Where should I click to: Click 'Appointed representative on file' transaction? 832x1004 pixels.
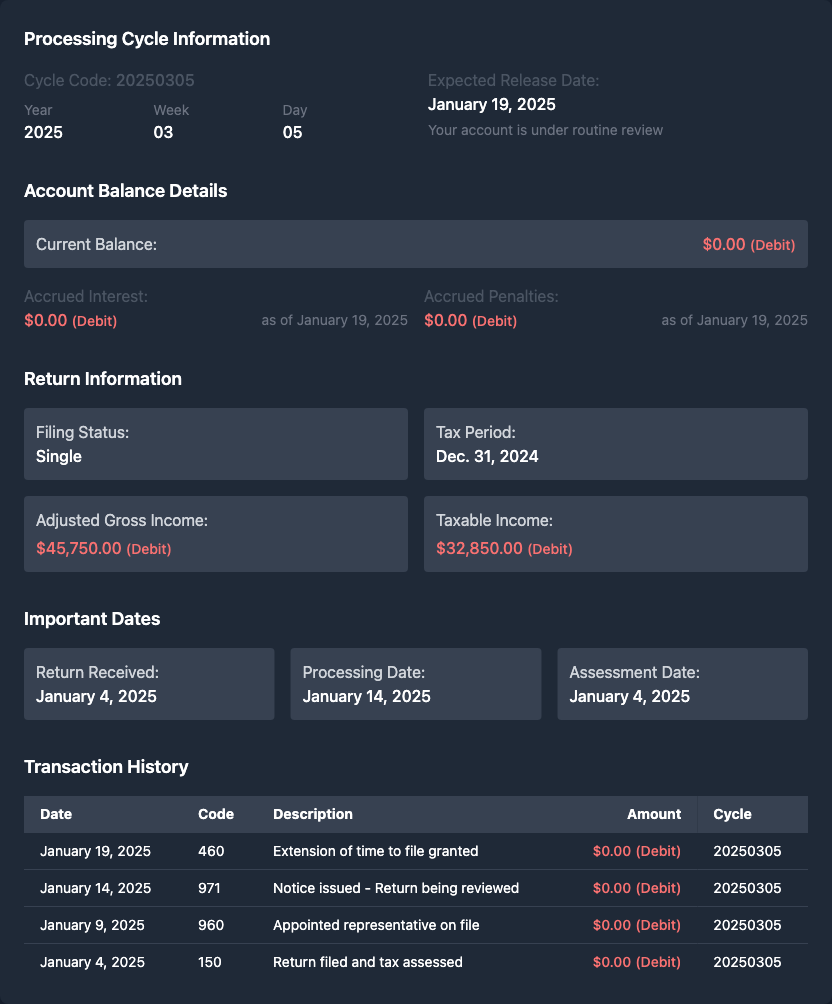375,925
